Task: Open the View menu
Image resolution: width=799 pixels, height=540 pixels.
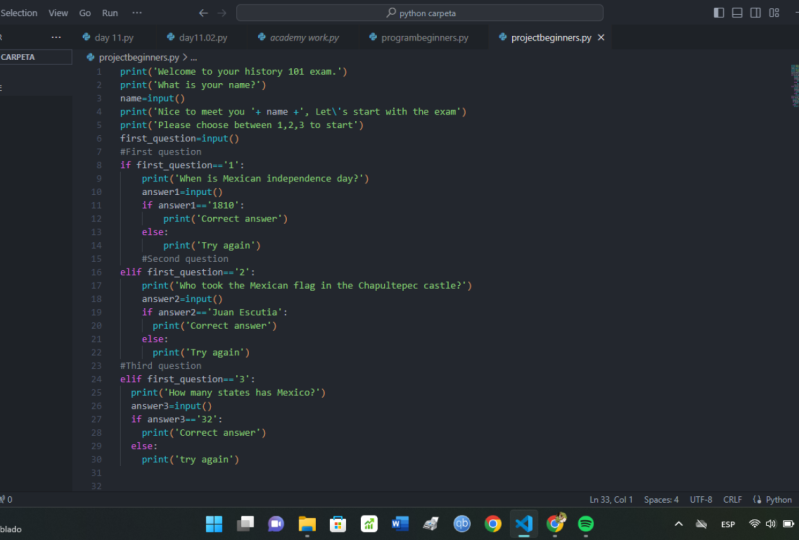Action: click(x=58, y=13)
